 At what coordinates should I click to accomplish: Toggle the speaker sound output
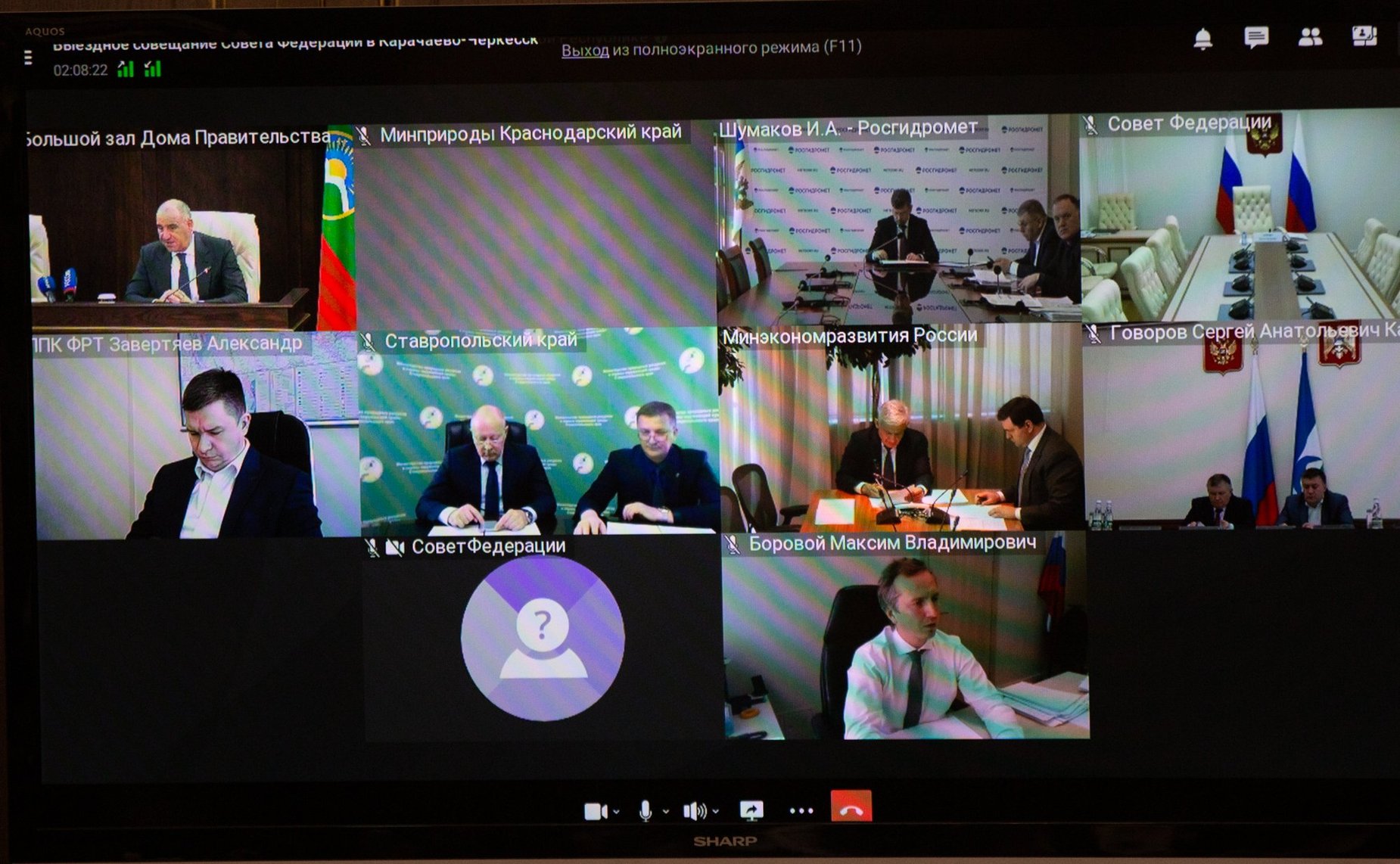694,811
